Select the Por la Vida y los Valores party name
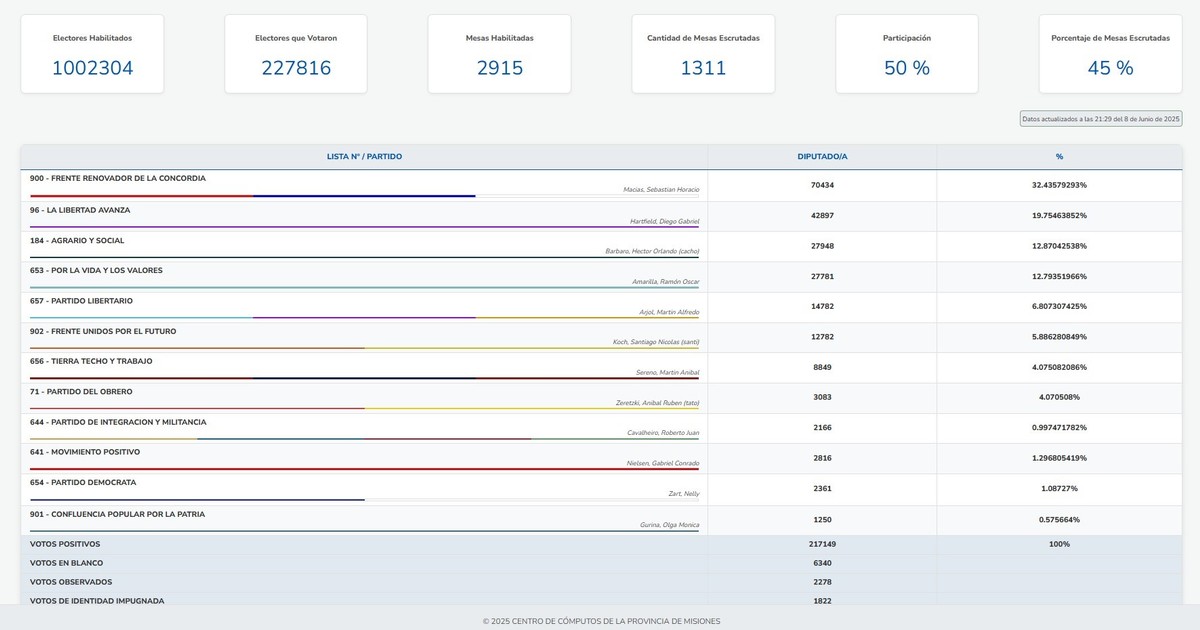The width and height of the screenshot is (1200, 630). (x=96, y=270)
